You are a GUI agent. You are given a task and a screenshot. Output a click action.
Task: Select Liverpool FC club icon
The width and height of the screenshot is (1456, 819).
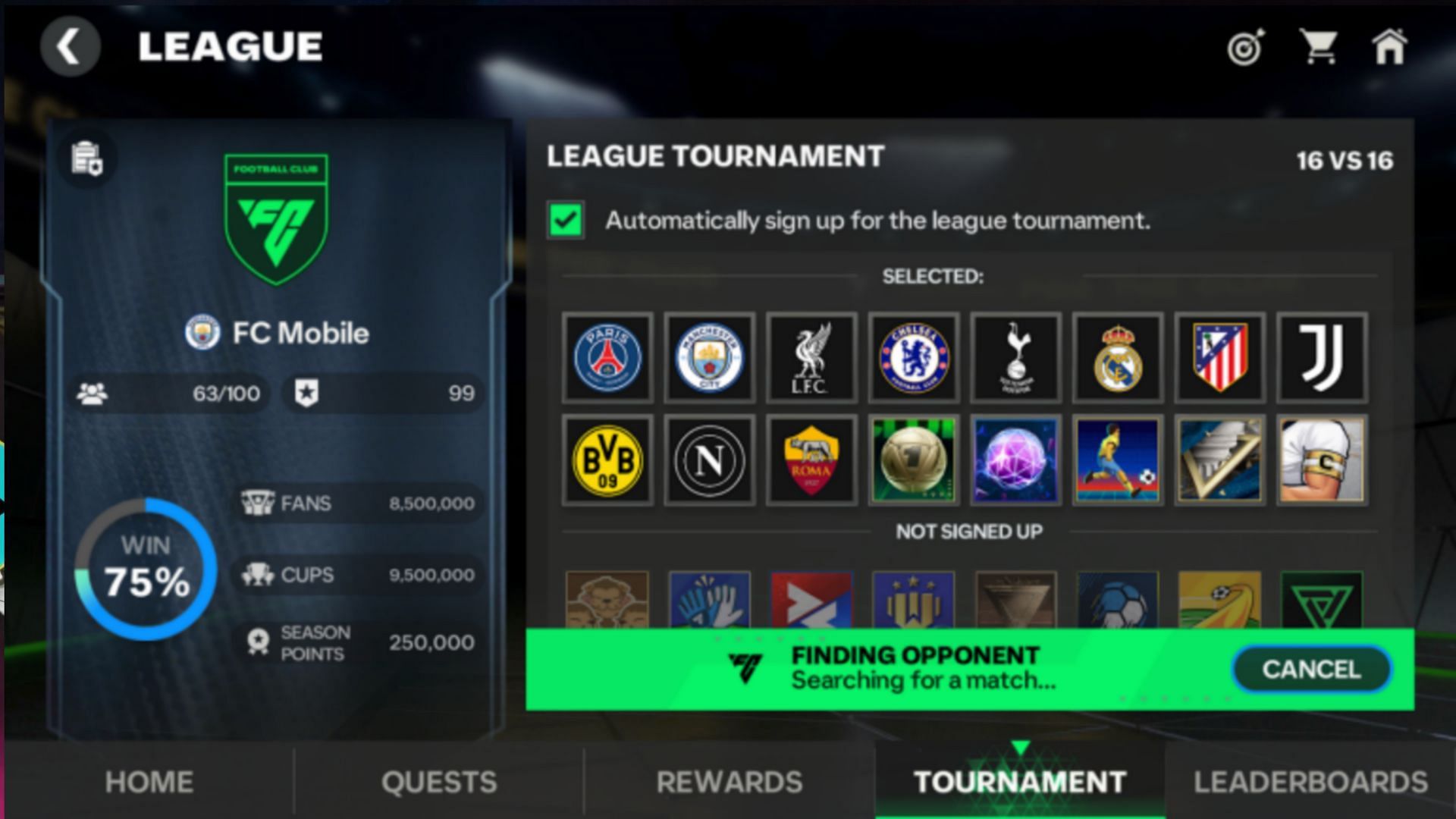(812, 355)
